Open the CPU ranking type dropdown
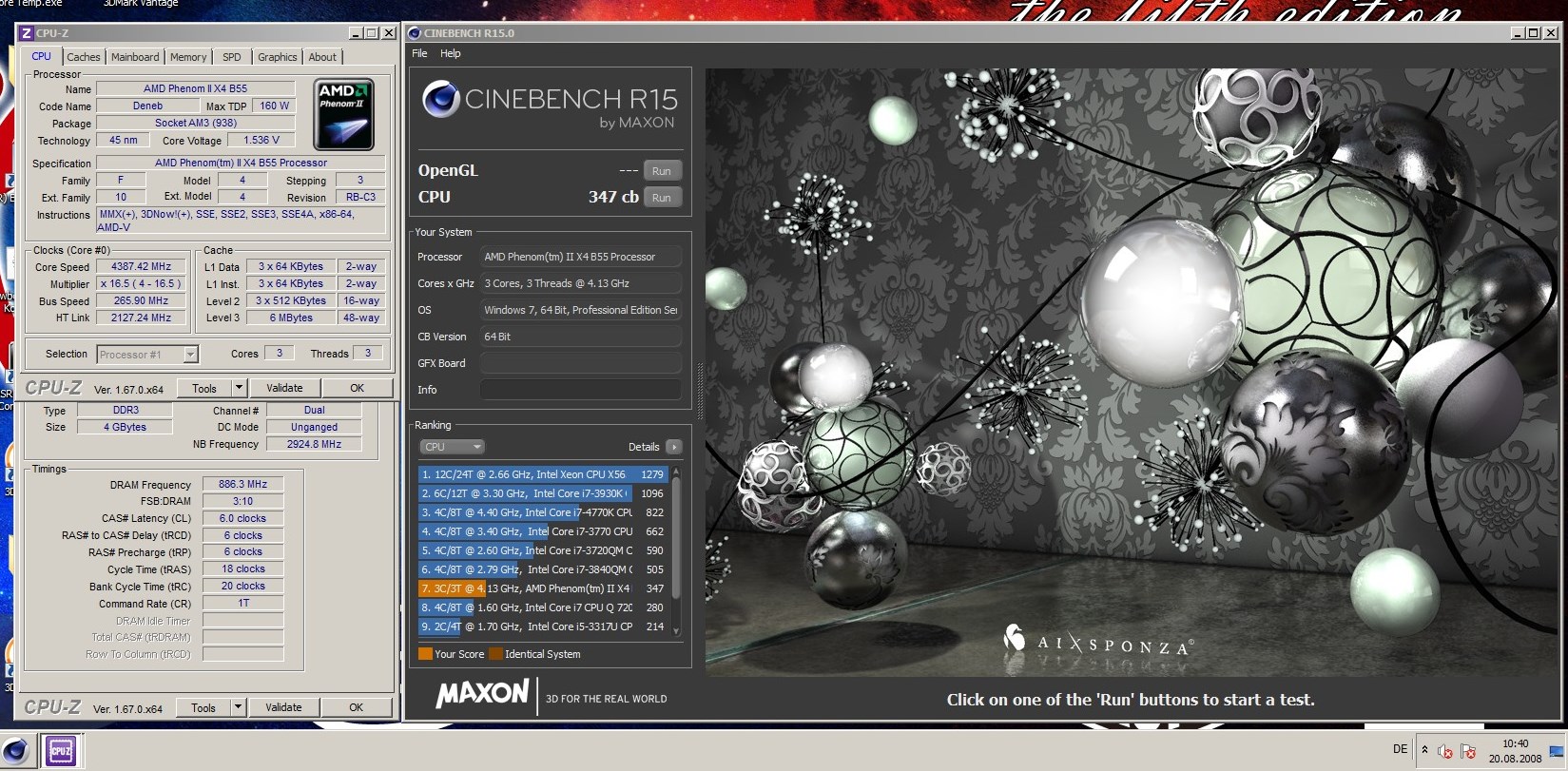 [x=452, y=447]
